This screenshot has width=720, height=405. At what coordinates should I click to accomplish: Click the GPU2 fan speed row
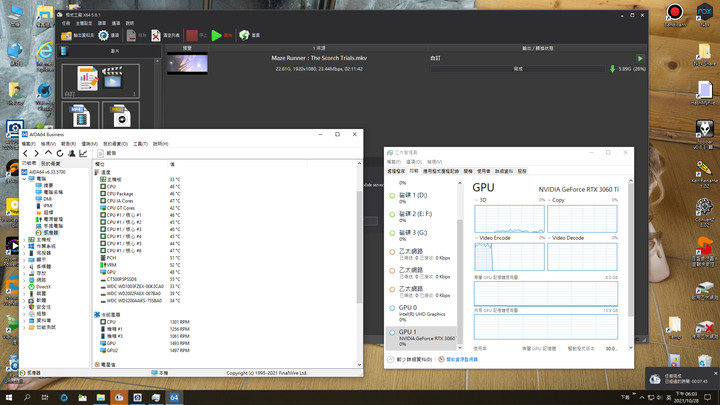coord(225,350)
